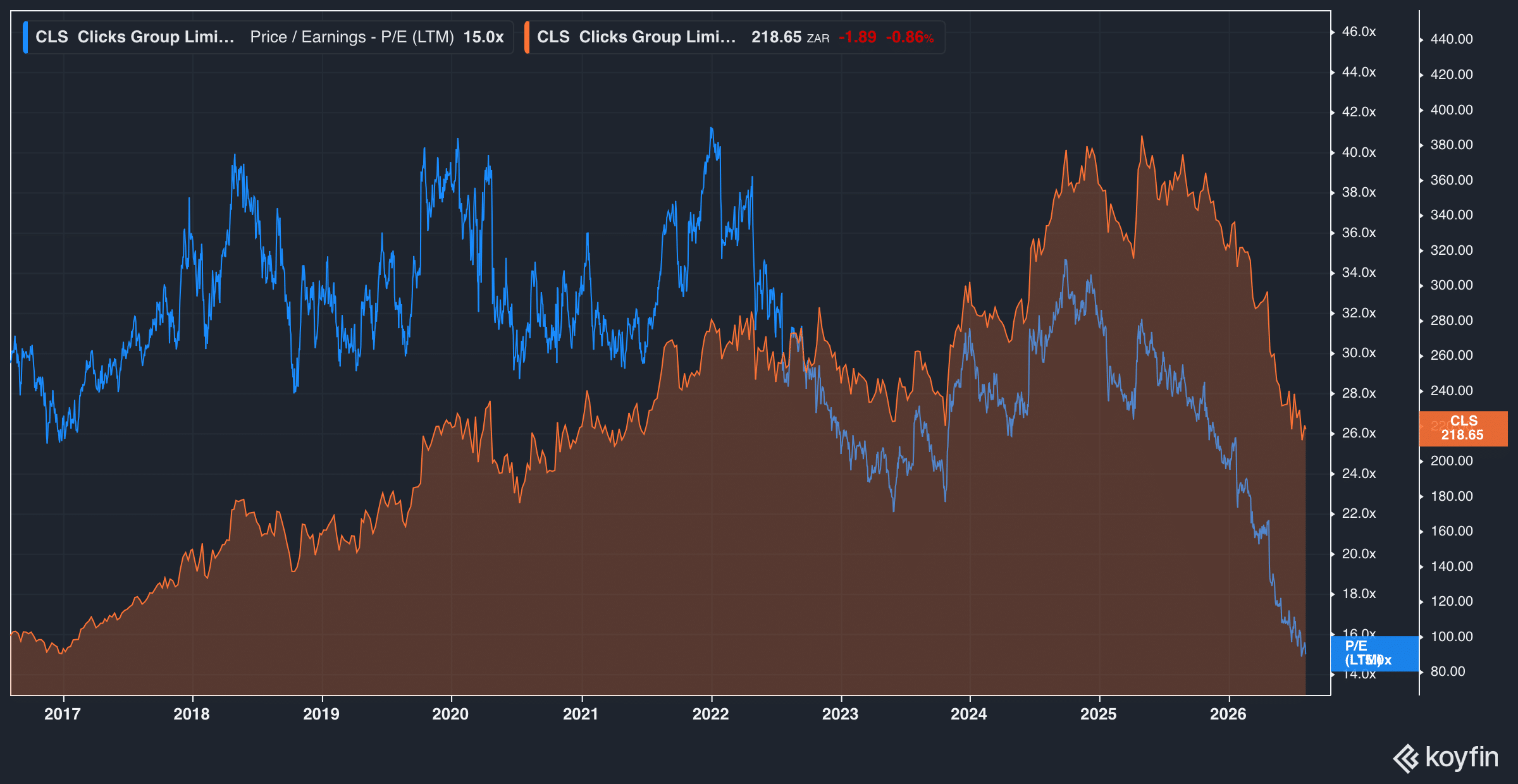Click the '440.00' price axis label
The height and width of the screenshot is (784, 1518).
(1452, 39)
